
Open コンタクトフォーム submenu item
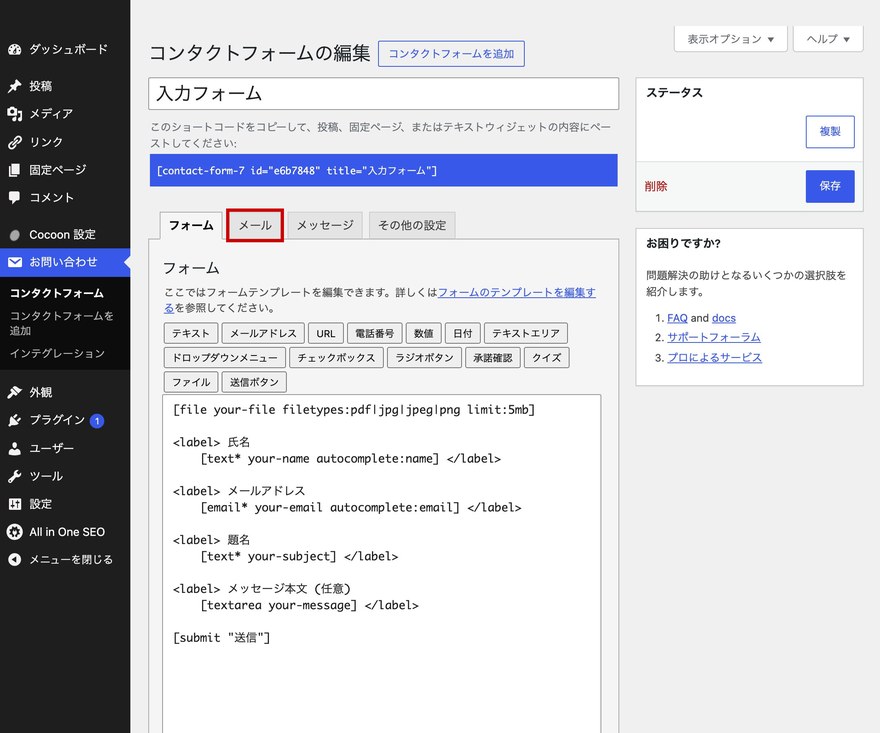57,293
